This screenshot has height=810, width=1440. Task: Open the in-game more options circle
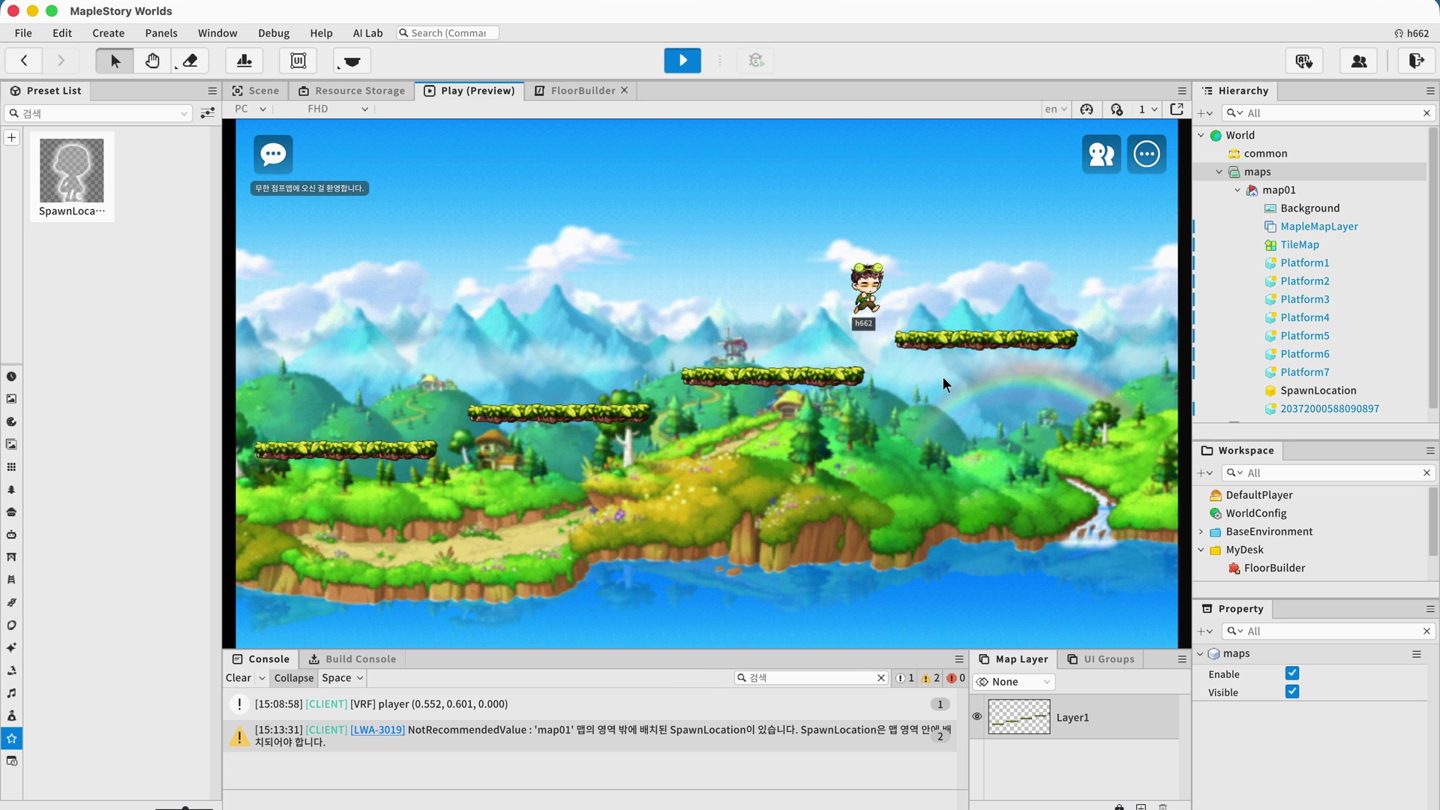(x=1147, y=154)
